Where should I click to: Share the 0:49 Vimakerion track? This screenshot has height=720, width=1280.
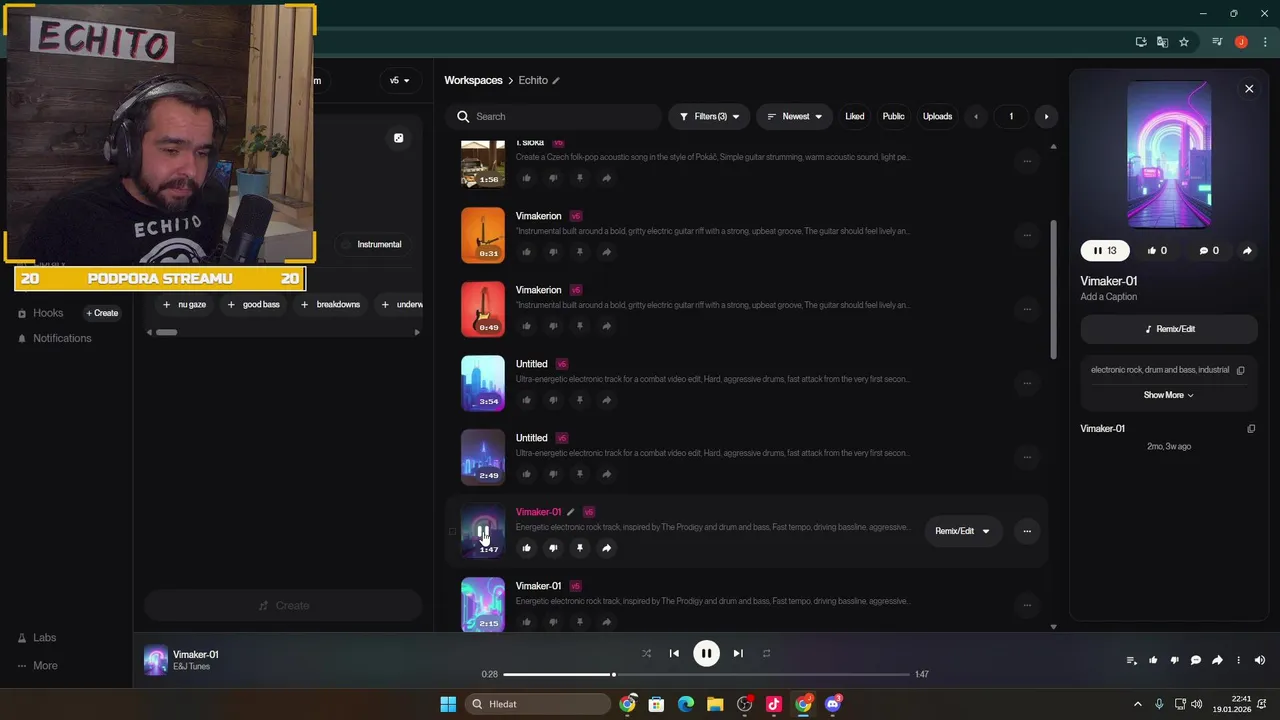[x=606, y=326]
